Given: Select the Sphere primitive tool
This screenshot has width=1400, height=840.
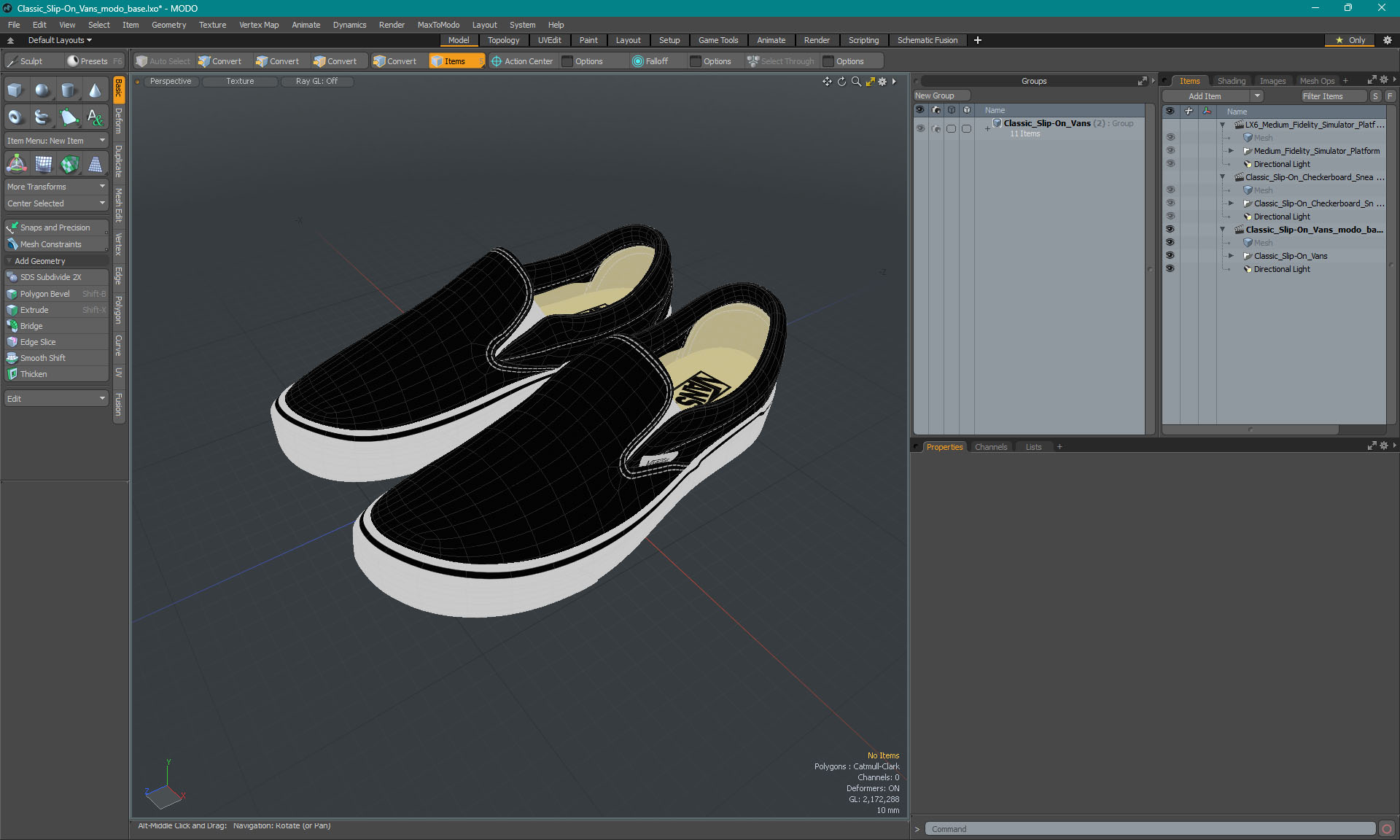Looking at the screenshot, I should (42, 90).
